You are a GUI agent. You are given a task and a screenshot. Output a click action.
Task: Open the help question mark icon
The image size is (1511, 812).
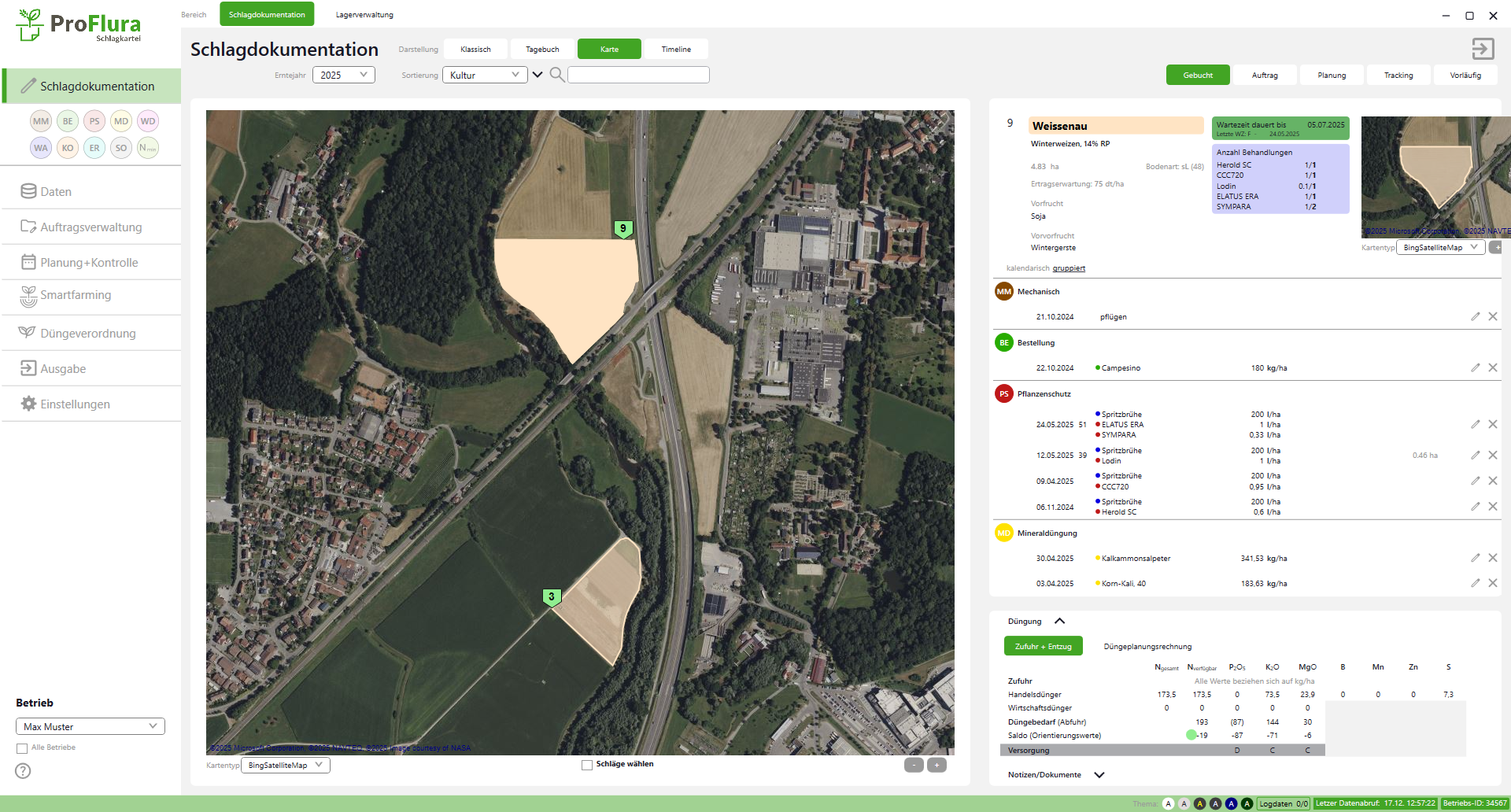pos(23,771)
